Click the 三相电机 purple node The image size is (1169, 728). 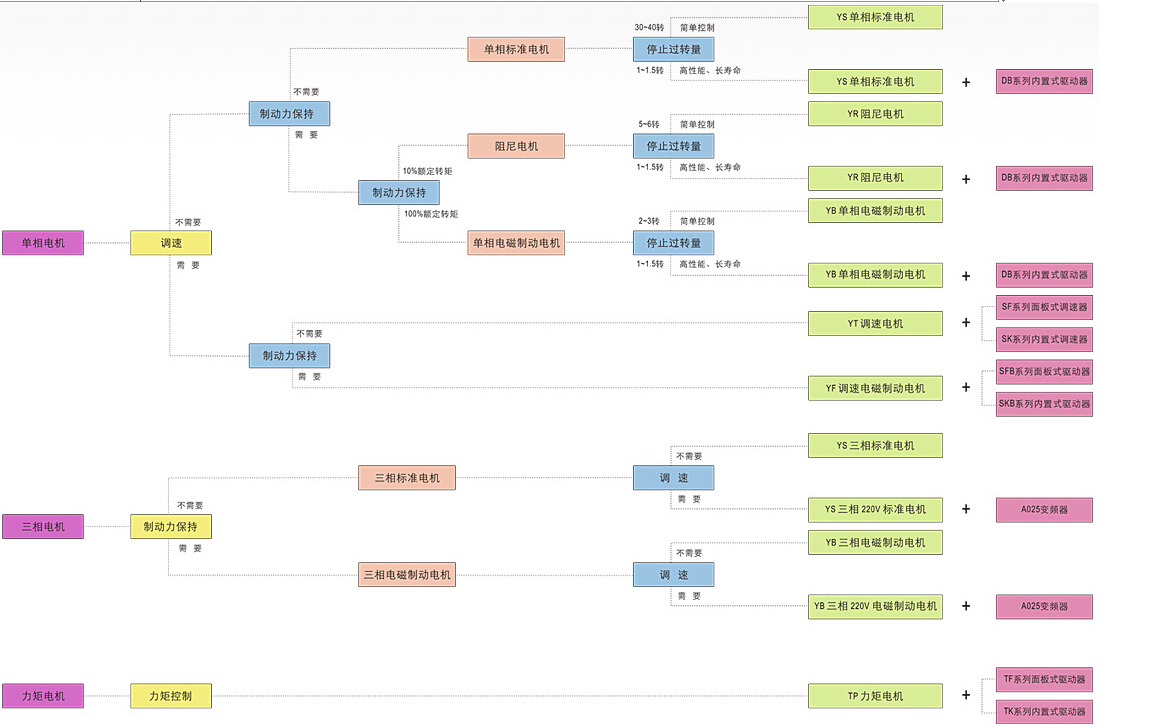click(43, 526)
